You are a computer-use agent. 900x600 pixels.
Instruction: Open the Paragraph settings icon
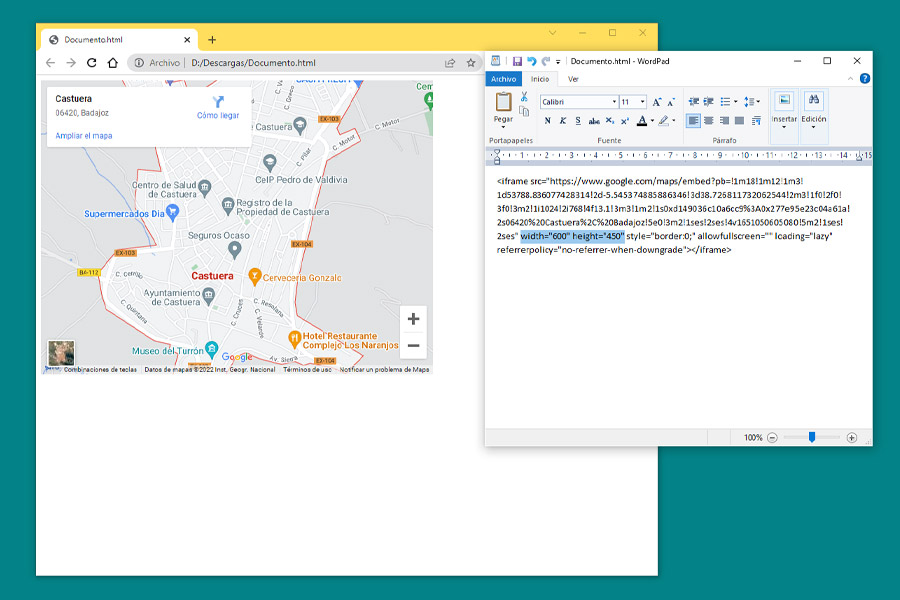pos(756,121)
